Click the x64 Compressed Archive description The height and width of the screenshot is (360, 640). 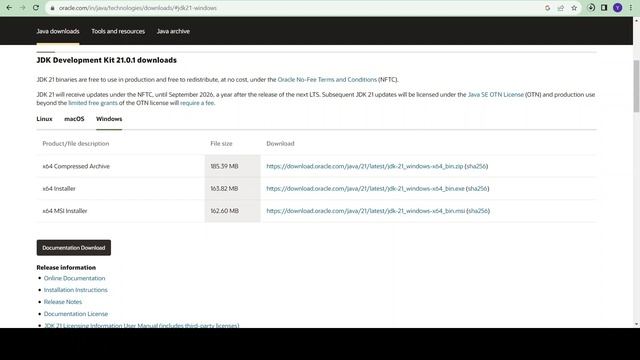pos(76,166)
